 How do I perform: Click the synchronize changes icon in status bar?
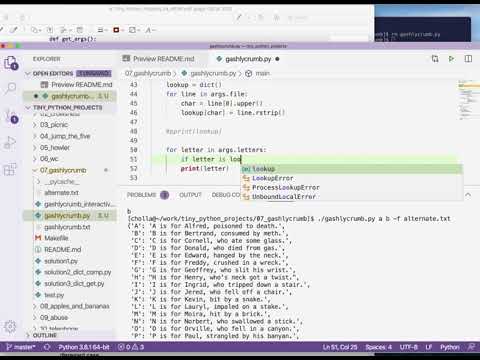(x=47, y=347)
